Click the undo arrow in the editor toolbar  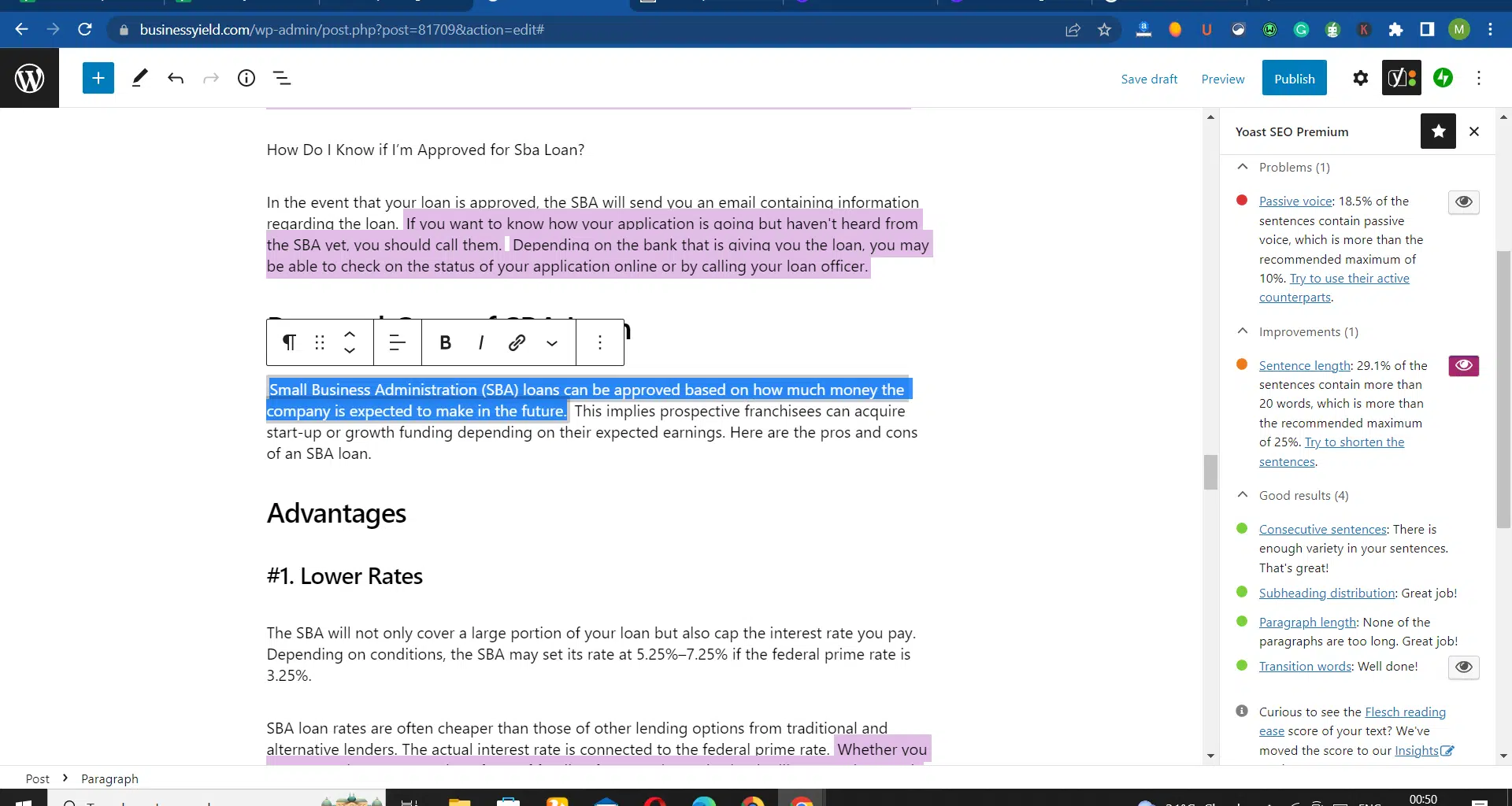click(x=176, y=78)
